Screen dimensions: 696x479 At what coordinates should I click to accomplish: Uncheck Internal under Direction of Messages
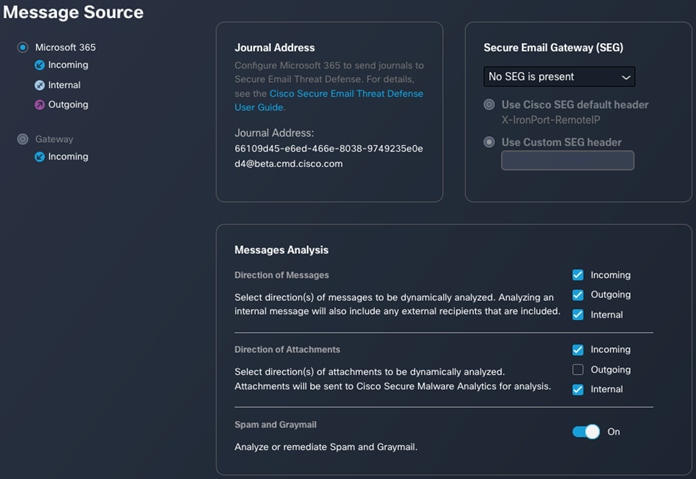click(577, 315)
